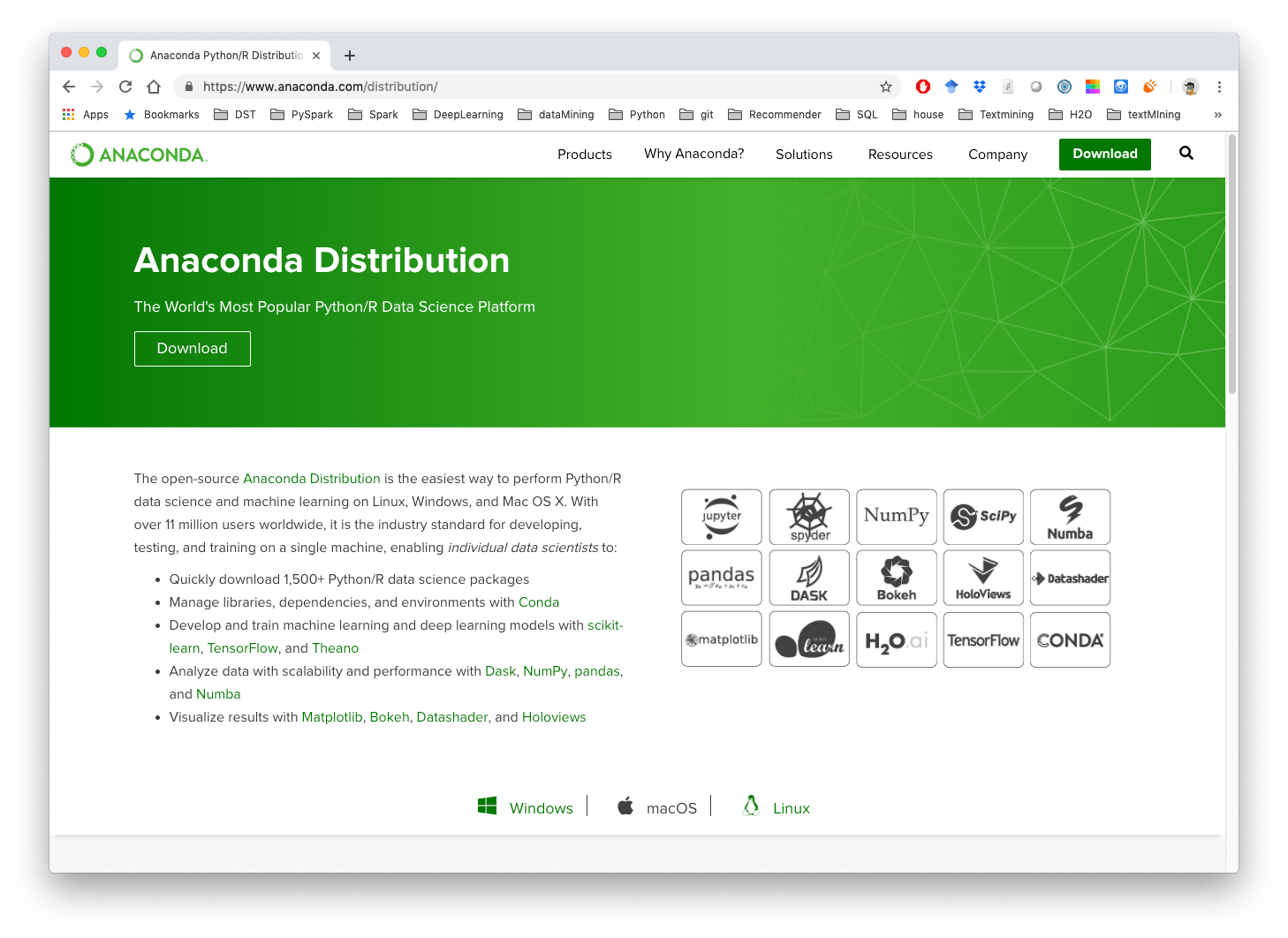Click the CONDA logo tile
Viewport: 1288px width, 938px height.
click(1070, 639)
